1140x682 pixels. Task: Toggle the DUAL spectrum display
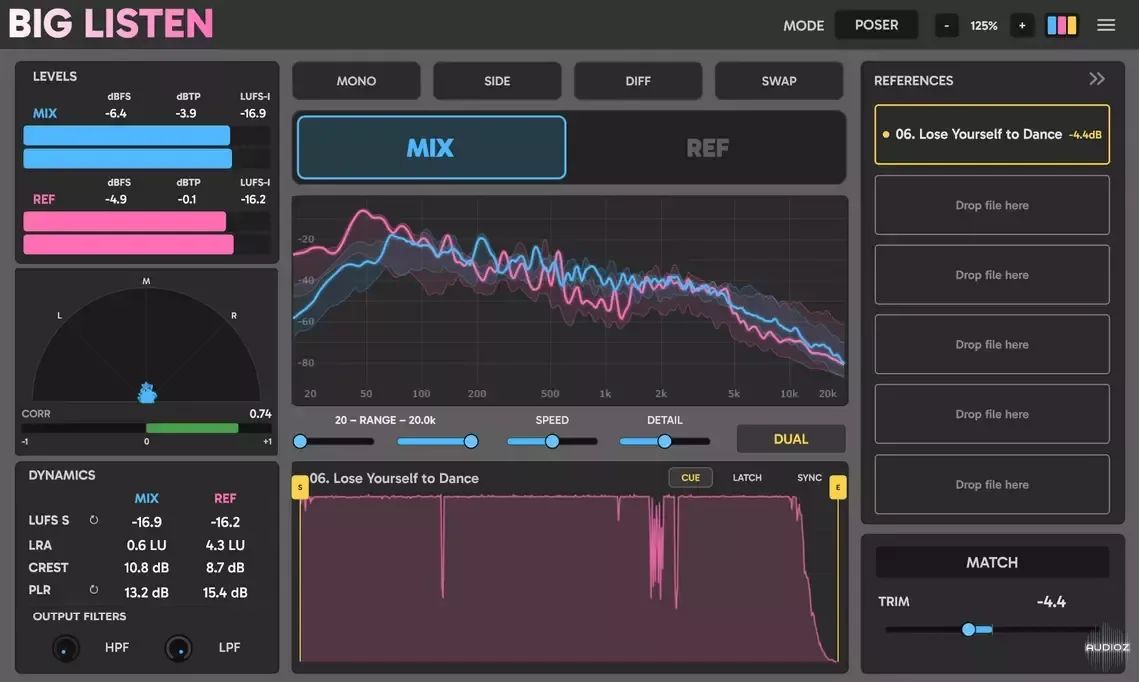pyautogui.click(x=791, y=439)
